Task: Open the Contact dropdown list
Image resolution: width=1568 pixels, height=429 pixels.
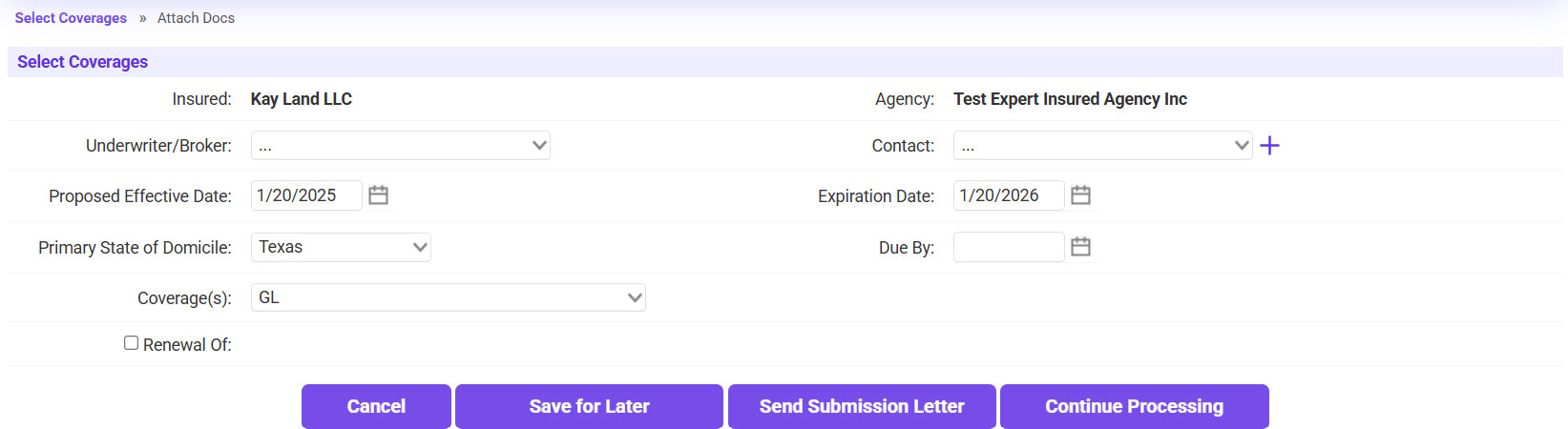Action: click(1102, 146)
